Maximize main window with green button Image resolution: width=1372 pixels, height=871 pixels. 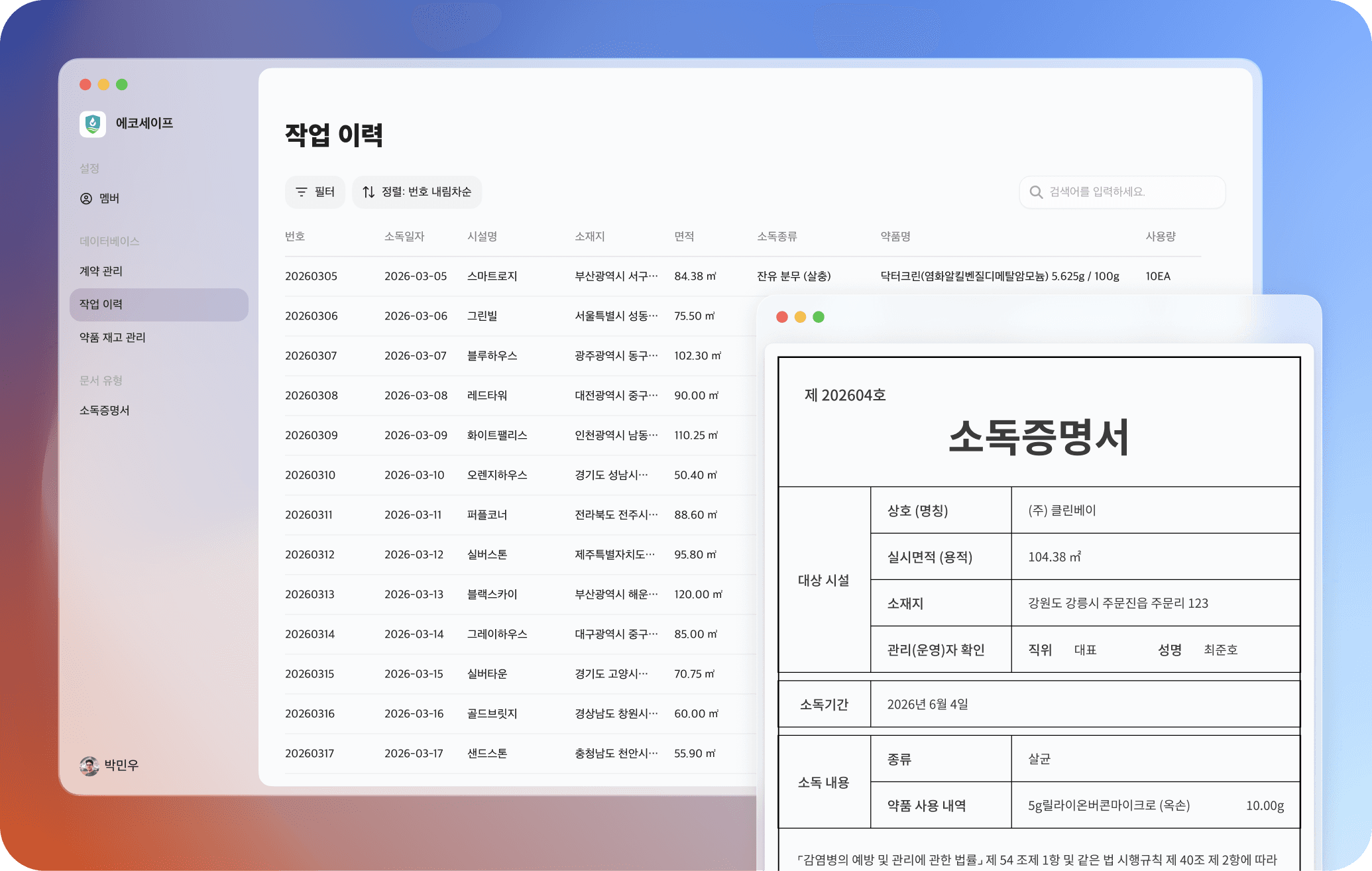click(122, 85)
